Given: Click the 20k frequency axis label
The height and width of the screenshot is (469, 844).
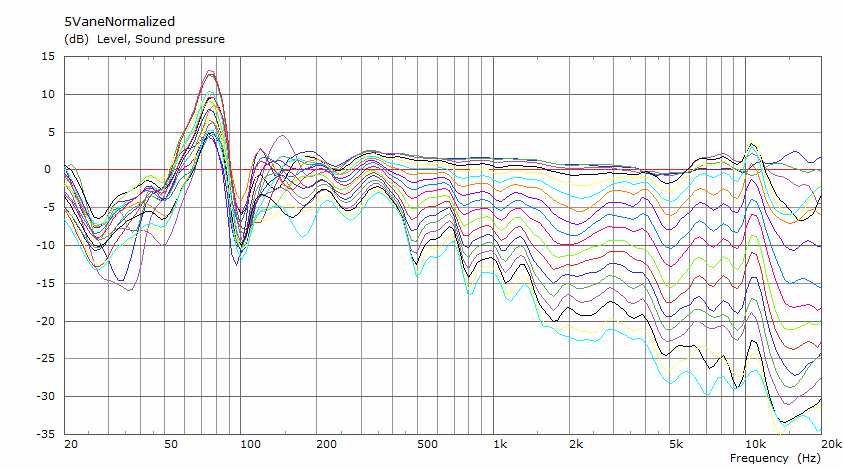Looking at the screenshot, I should (832, 444).
